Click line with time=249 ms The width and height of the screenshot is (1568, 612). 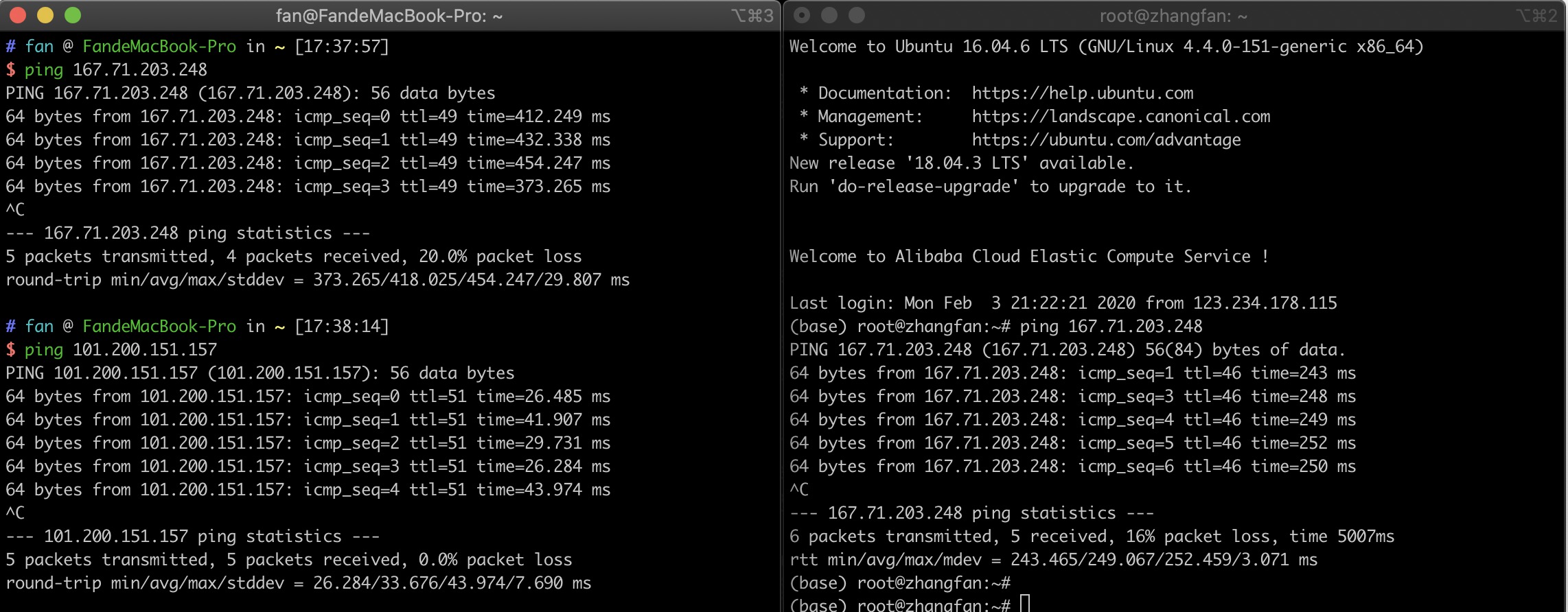[x=1073, y=419]
